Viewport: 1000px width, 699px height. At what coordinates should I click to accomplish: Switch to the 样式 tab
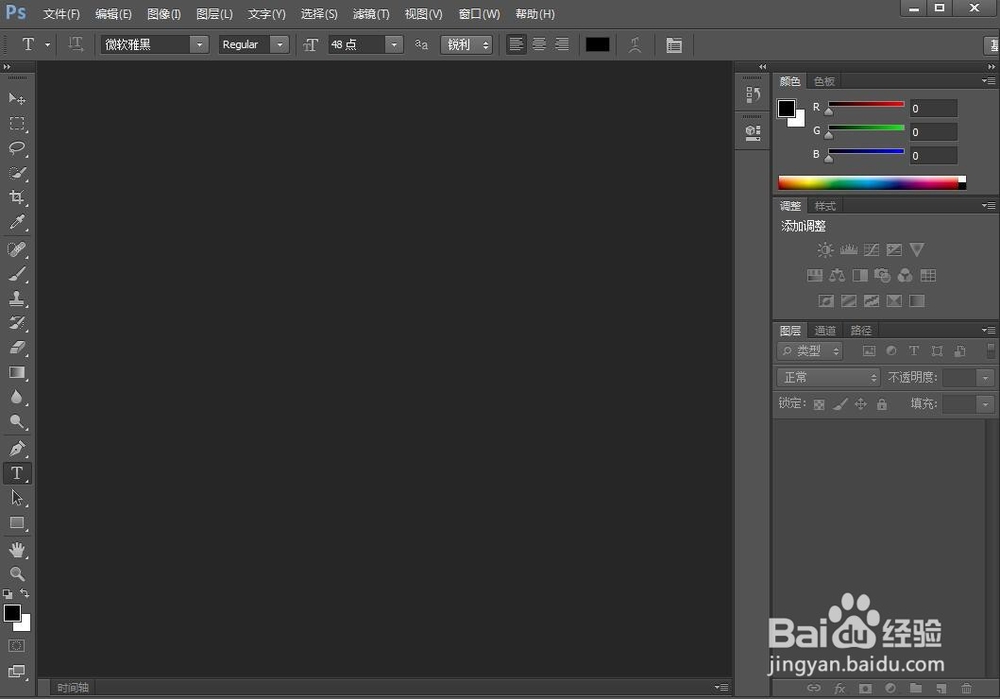(825, 206)
